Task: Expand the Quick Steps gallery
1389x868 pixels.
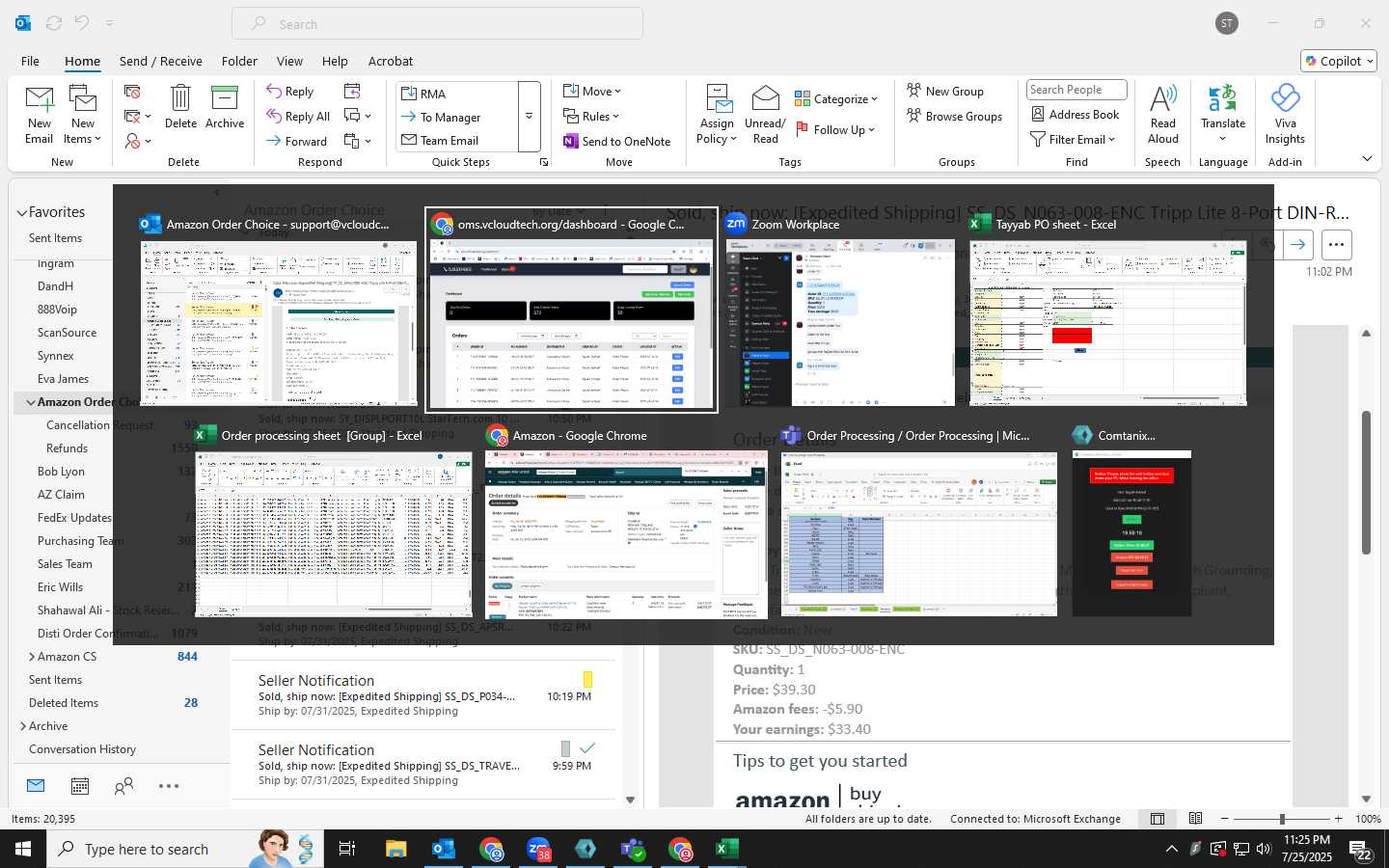Action: pyautogui.click(x=529, y=117)
